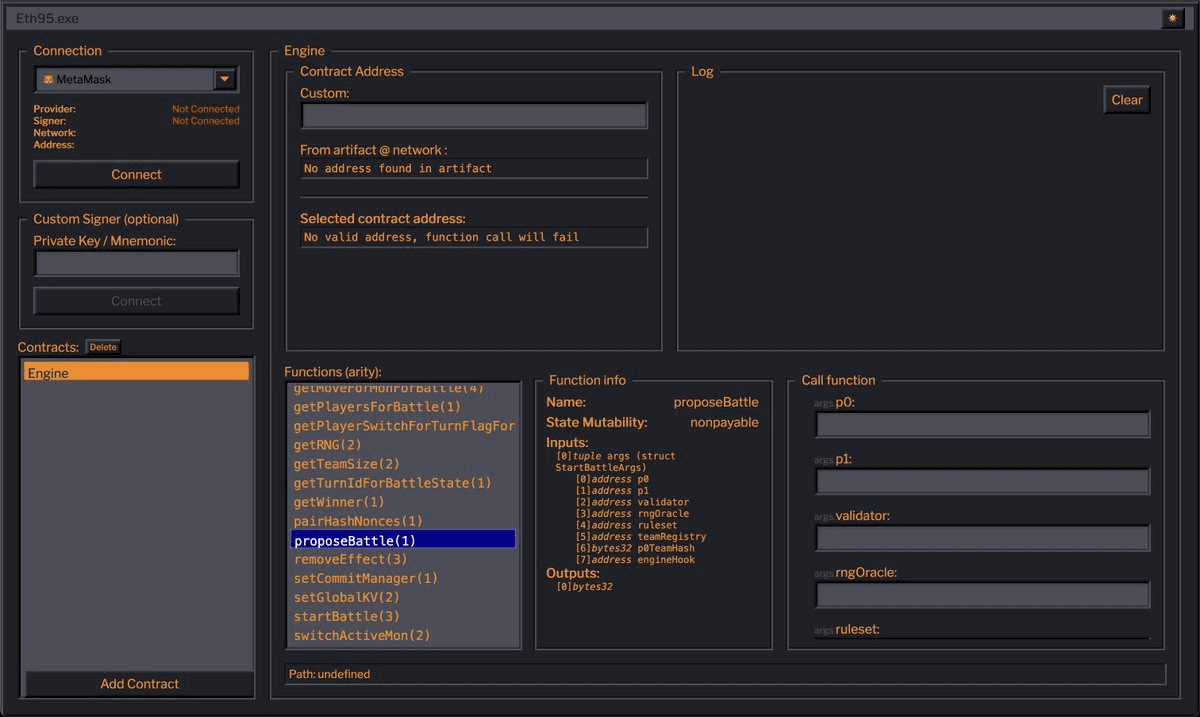Click the validator argument input field
1200x717 pixels.
tap(982, 538)
